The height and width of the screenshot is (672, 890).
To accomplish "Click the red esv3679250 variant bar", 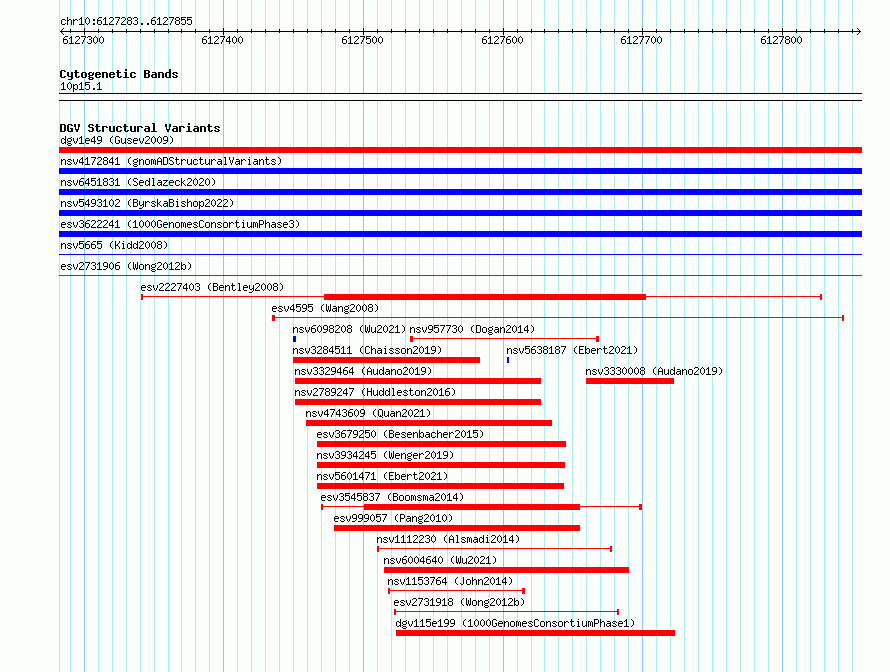I will (442, 444).
